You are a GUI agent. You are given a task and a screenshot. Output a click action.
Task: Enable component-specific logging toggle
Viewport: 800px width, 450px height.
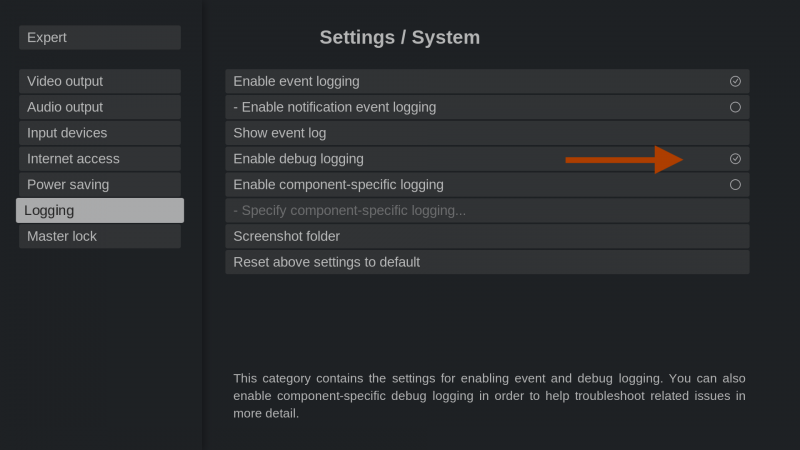click(x=735, y=185)
